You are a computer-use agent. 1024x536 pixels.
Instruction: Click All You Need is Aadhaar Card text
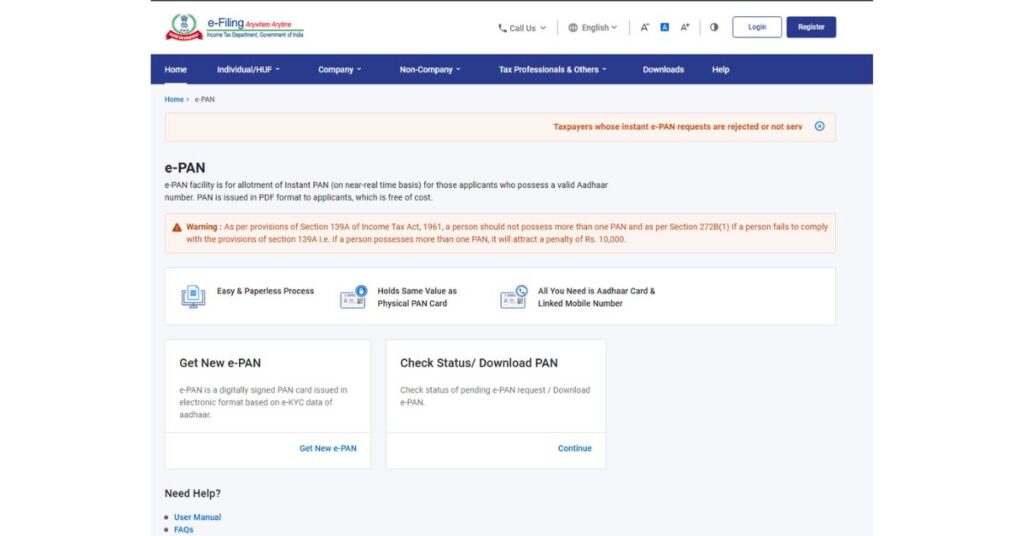coord(596,297)
